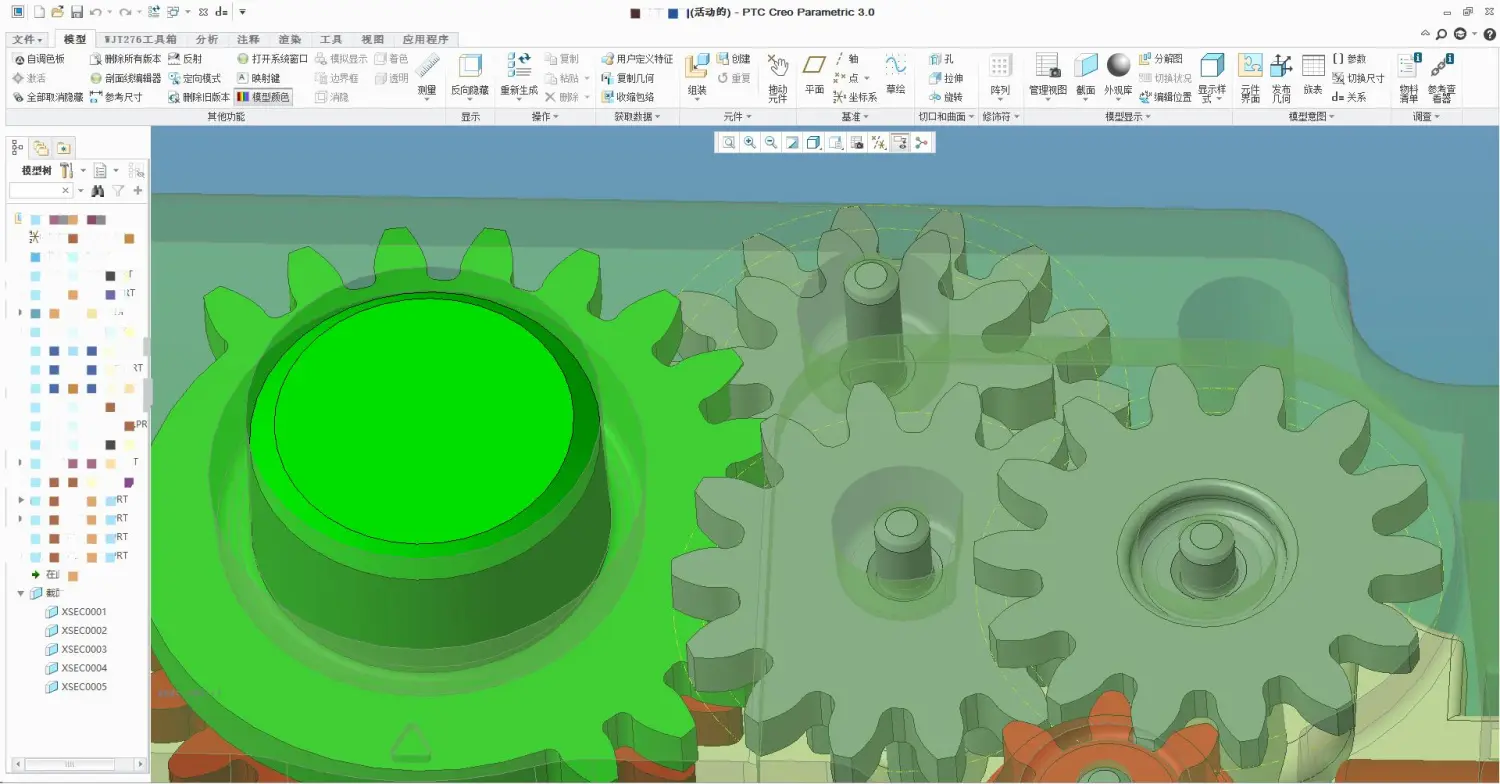The width and height of the screenshot is (1500, 784).
Task: Switch to the 渲染 (Render) tab
Action: pos(290,40)
